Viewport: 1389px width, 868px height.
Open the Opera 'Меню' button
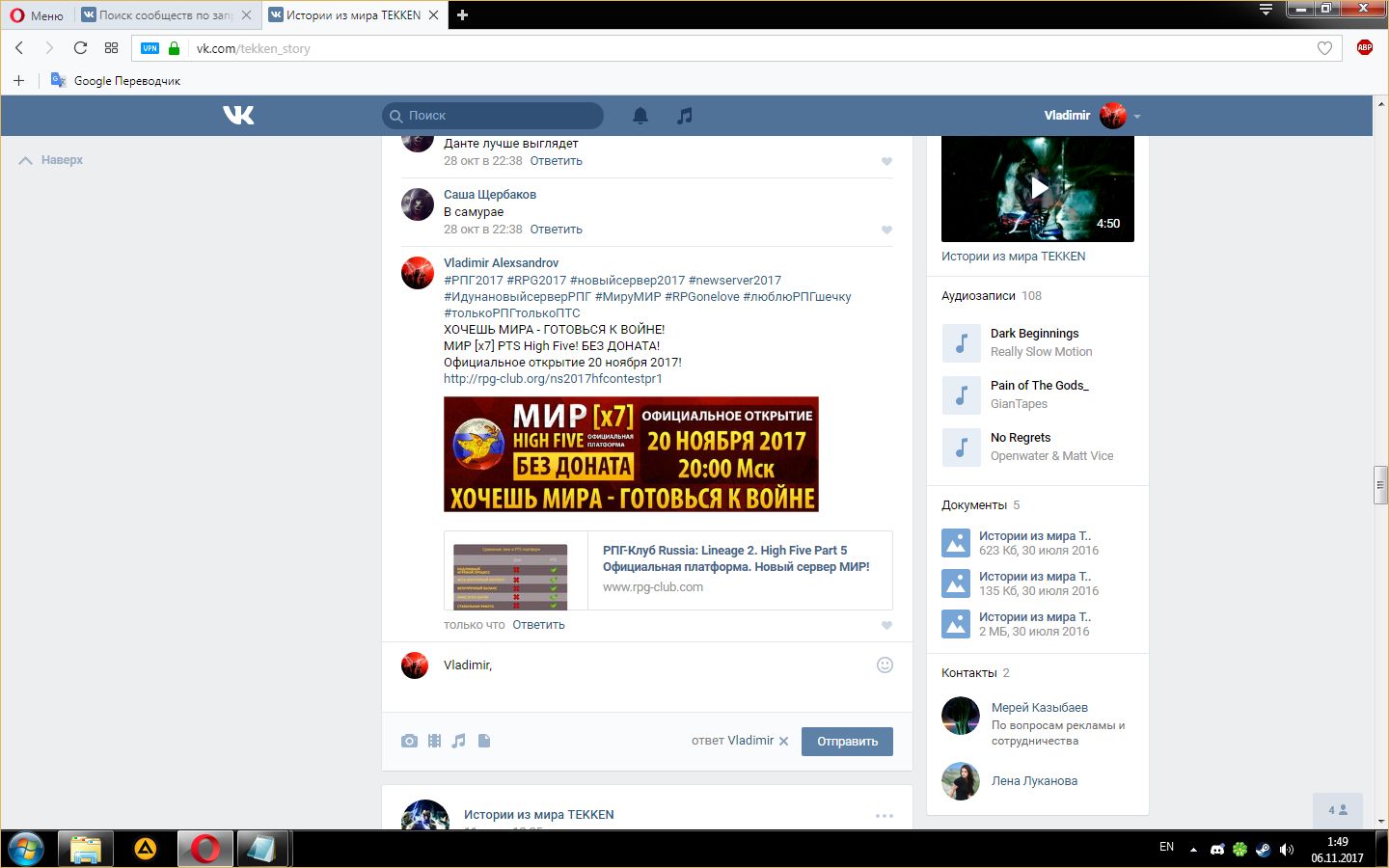point(37,15)
